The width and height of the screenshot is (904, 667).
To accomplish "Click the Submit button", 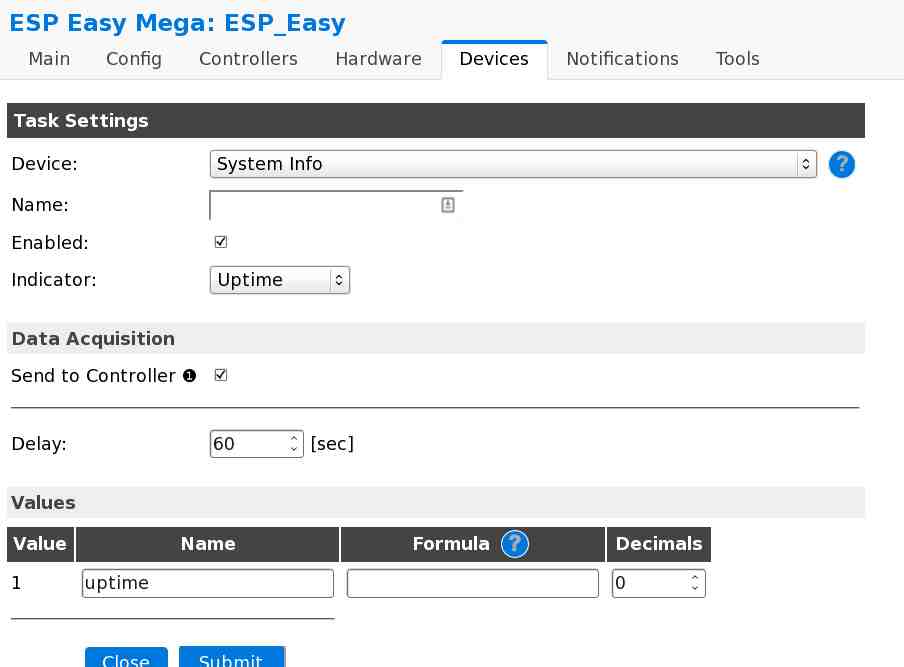I will 231,658.
